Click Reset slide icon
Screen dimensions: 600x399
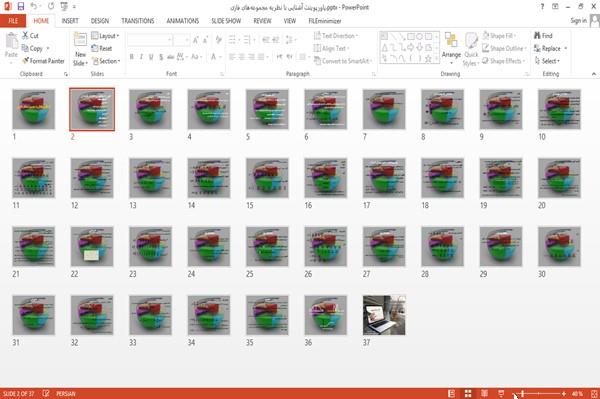tap(95, 48)
